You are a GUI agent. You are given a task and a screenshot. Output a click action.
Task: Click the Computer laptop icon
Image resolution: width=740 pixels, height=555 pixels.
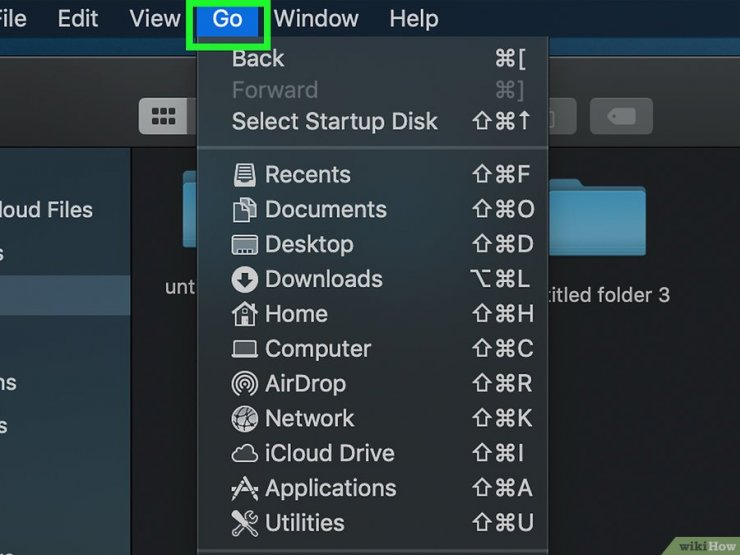(x=244, y=349)
